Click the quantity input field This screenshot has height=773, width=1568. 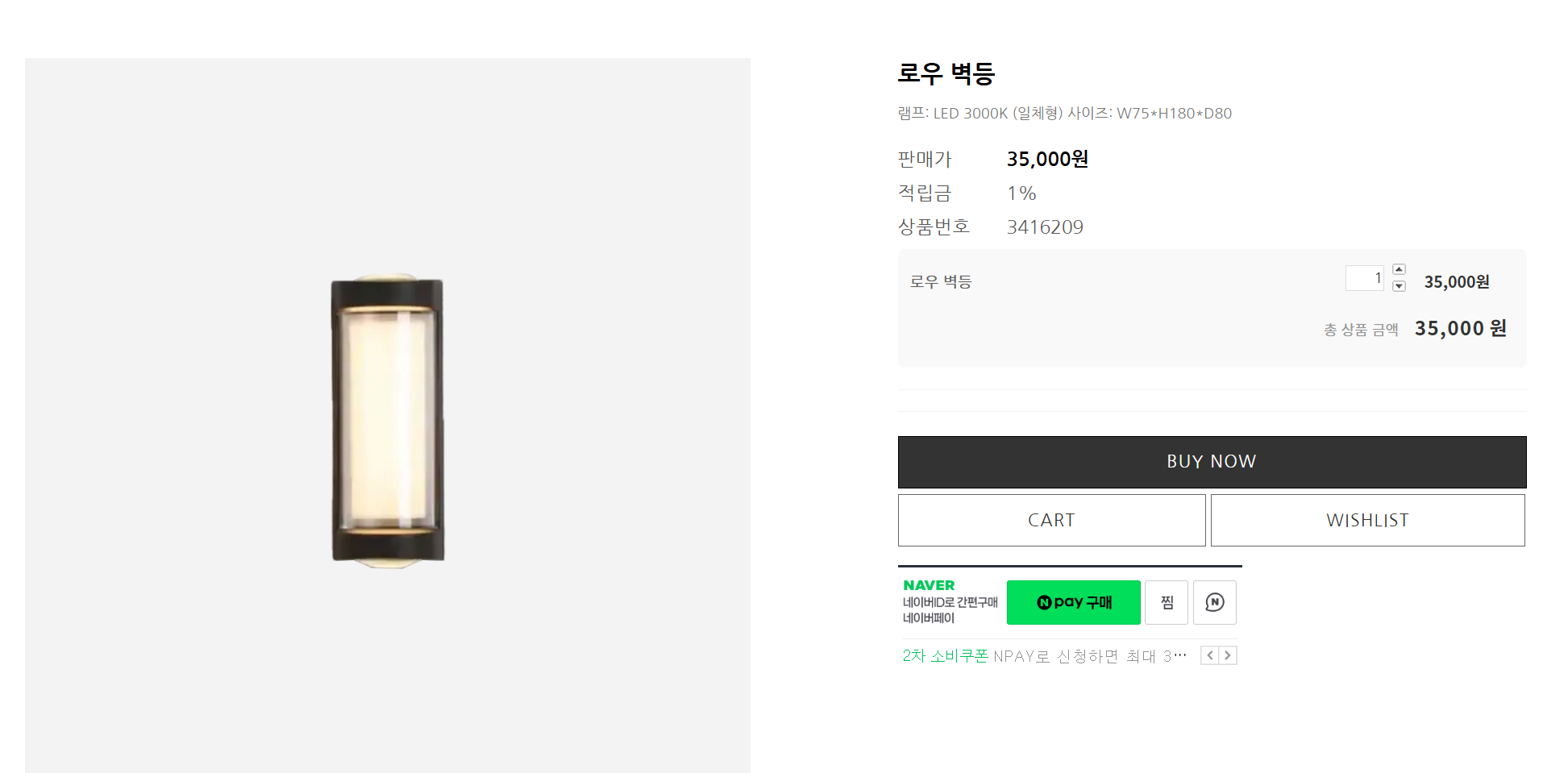pos(1364,278)
